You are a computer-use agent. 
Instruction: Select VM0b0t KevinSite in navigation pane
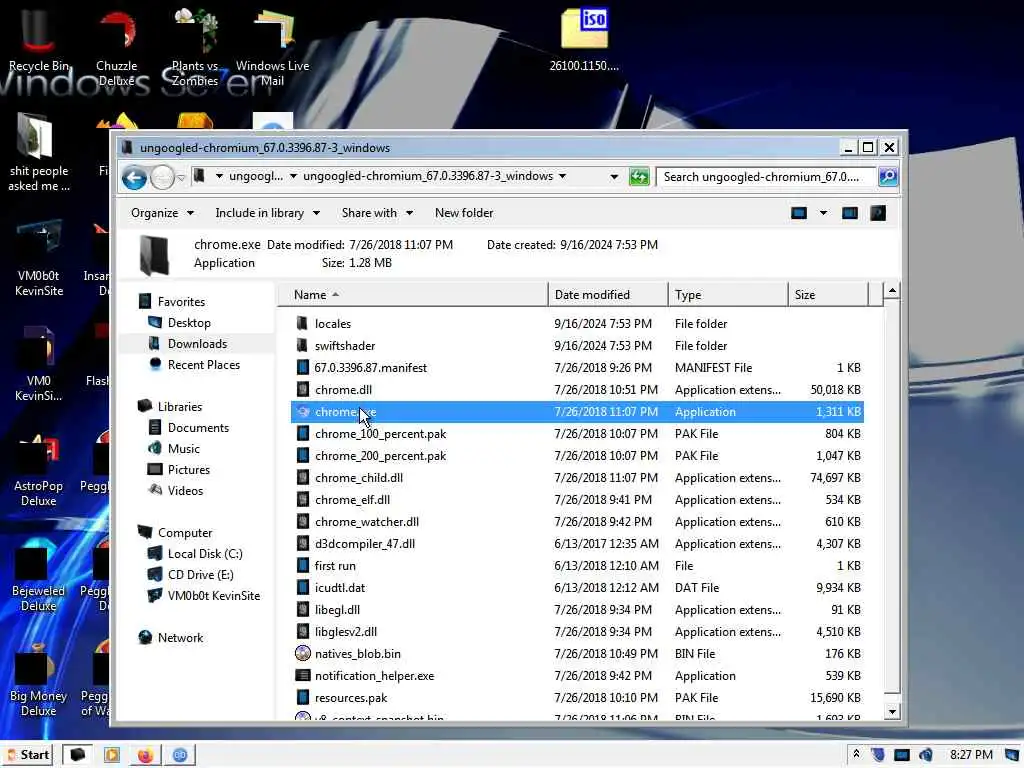214,596
